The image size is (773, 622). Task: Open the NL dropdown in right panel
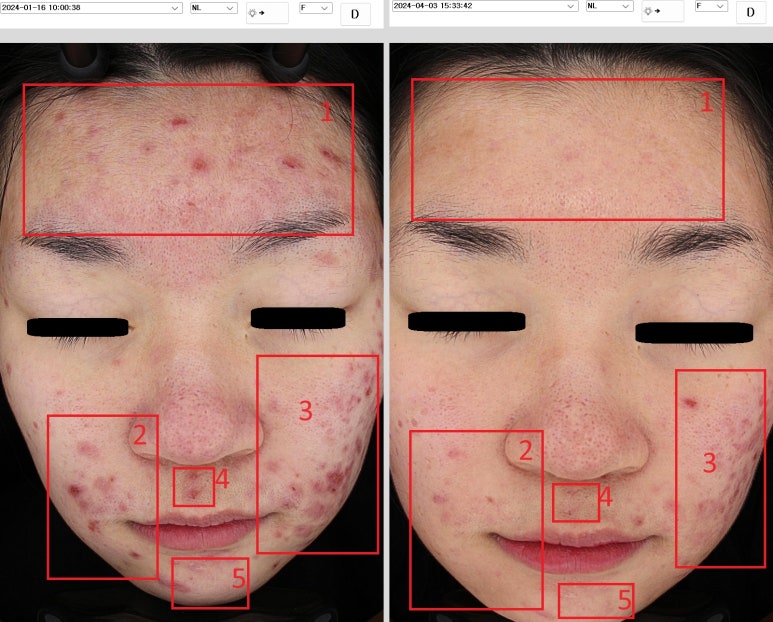pyautogui.click(x=609, y=6)
